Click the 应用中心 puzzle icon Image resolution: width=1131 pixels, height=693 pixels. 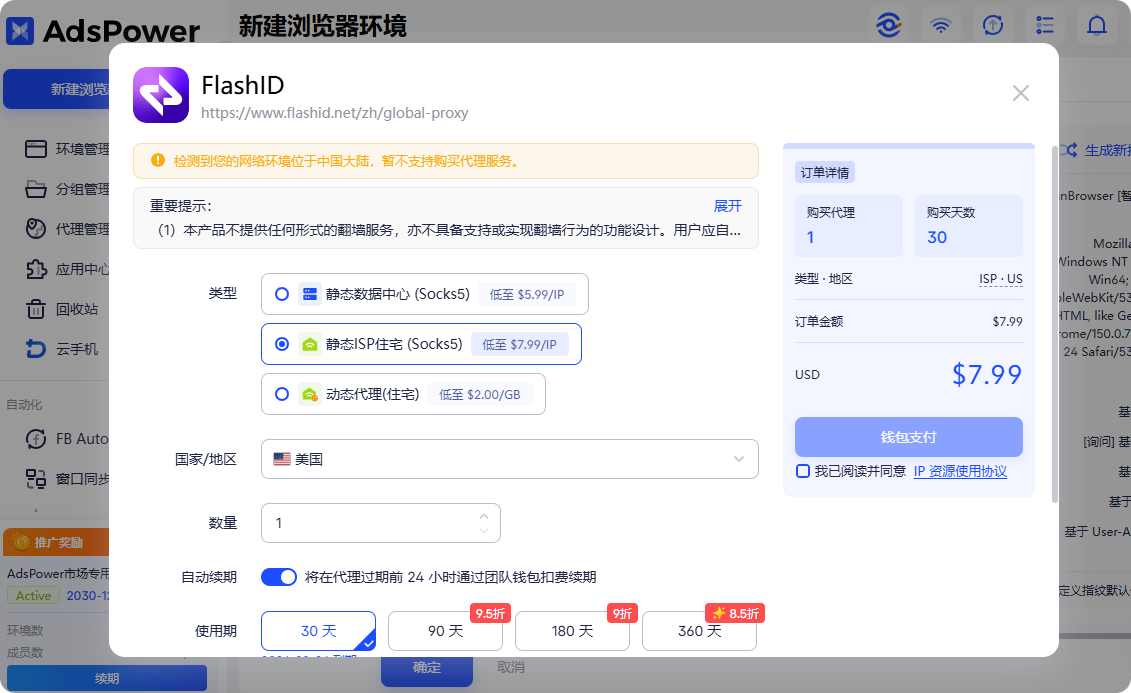coord(35,269)
